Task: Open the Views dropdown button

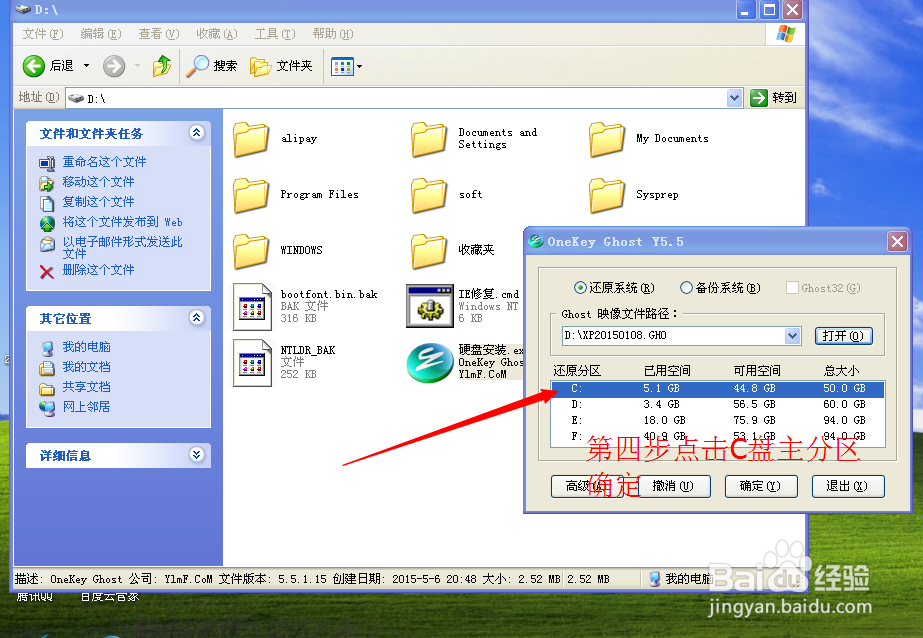Action: tap(346, 67)
